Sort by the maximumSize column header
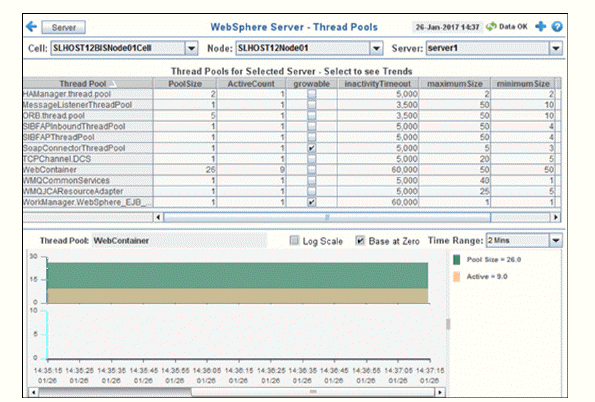The image size is (595, 402). click(455, 84)
